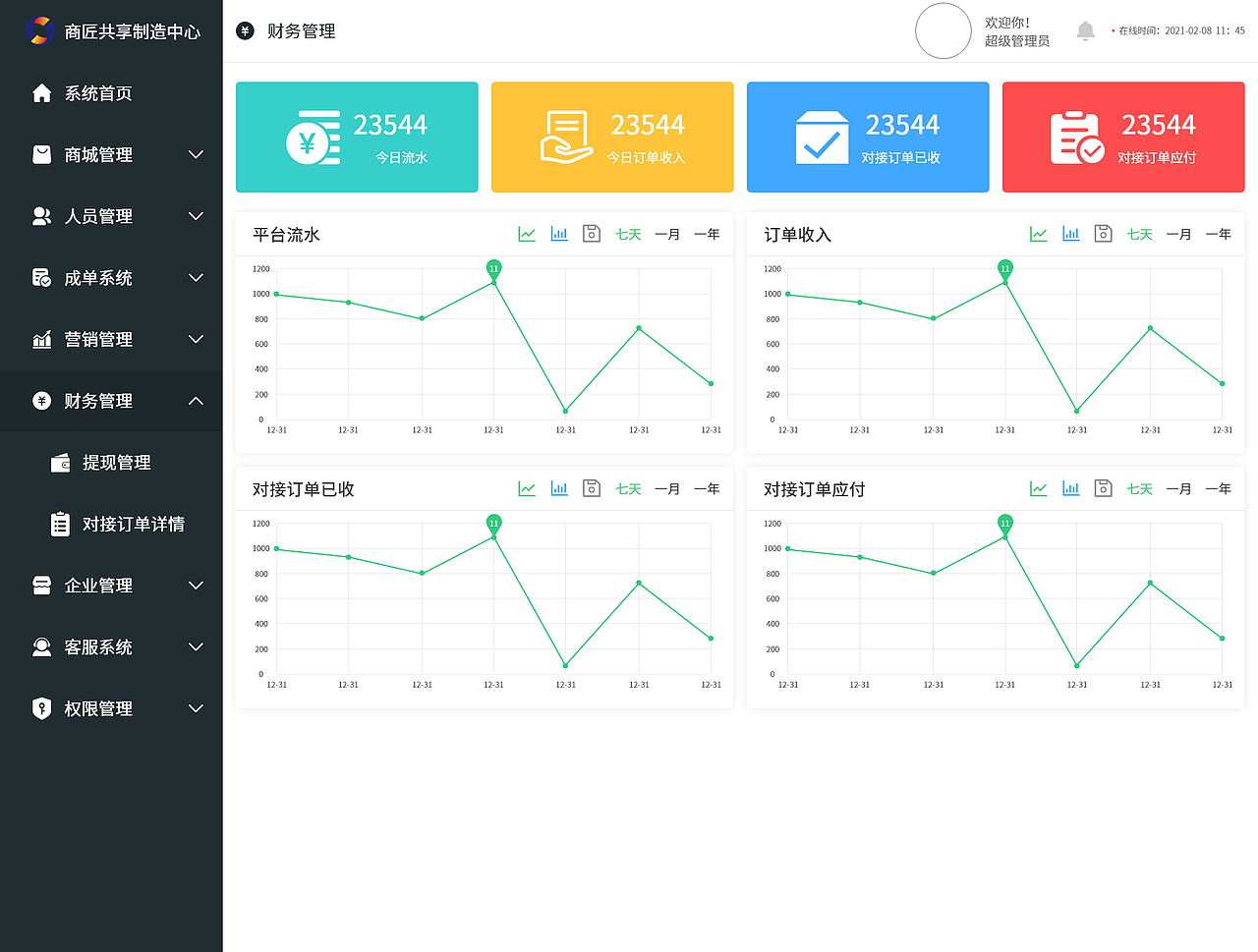The image size is (1258, 952).
Task: Collapse the 财务管理 chevron
Action: (196, 401)
